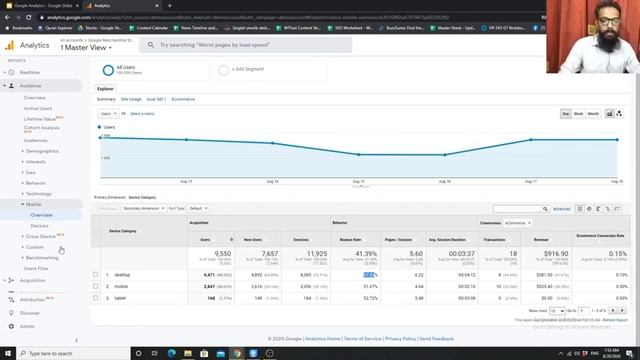The height and width of the screenshot is (360, 640).
Task: Open the Master View account dropdown
Action: 86,48
